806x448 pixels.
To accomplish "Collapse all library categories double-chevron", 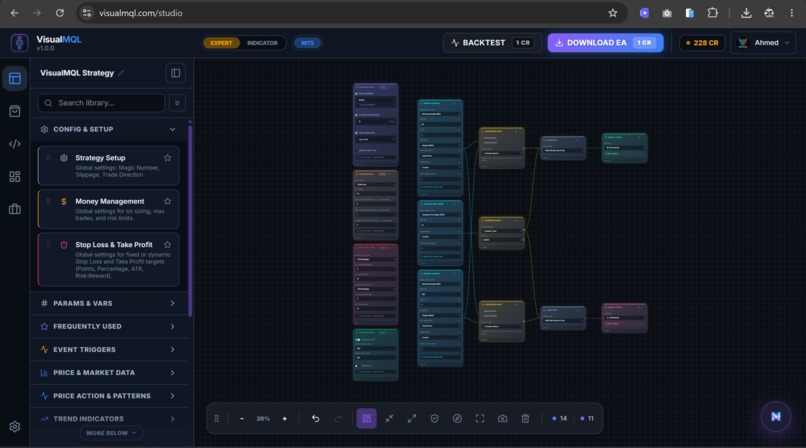I will (x=177, y=103).
